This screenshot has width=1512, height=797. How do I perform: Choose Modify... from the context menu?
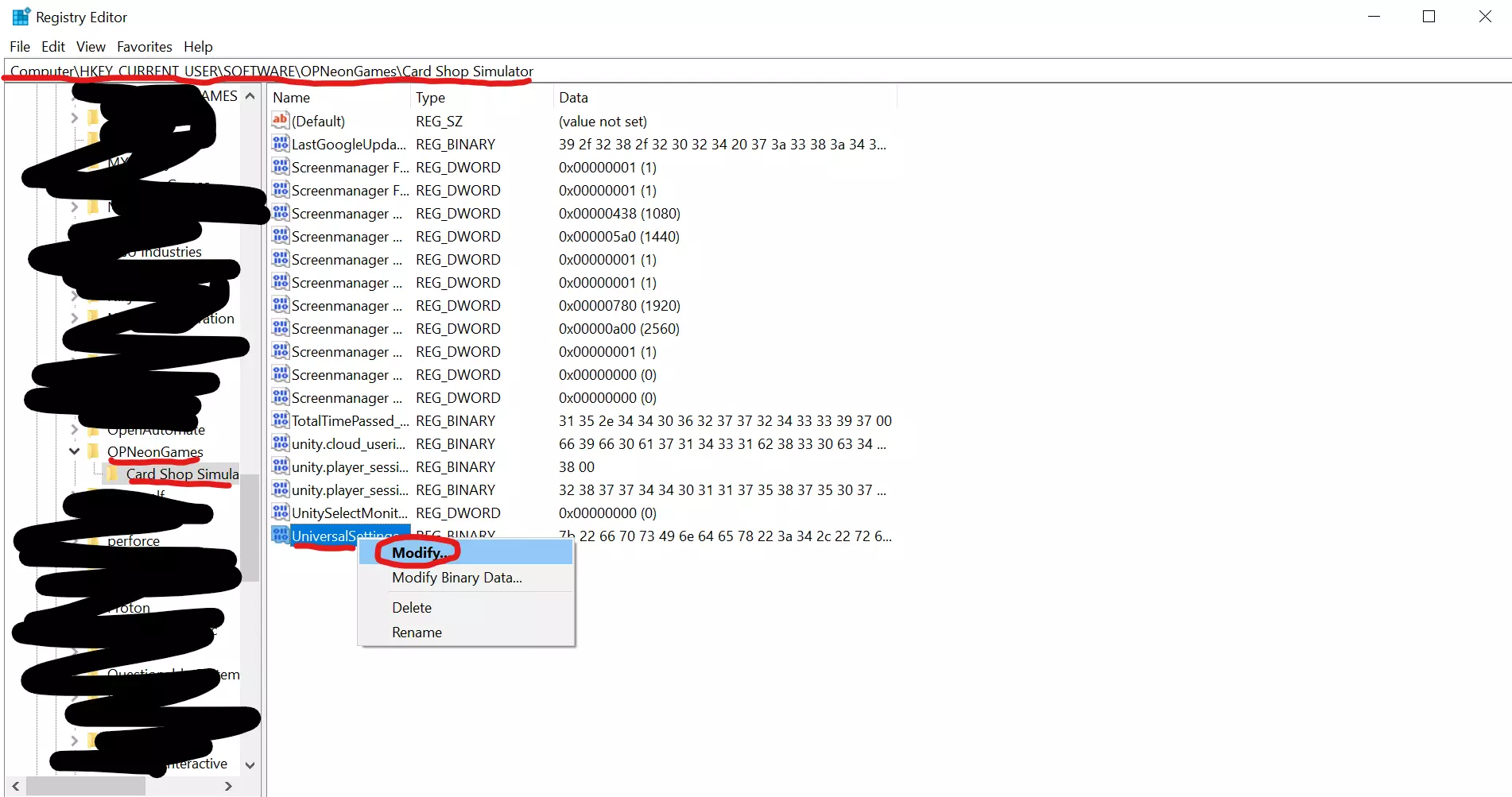click(x=466, y=552)
